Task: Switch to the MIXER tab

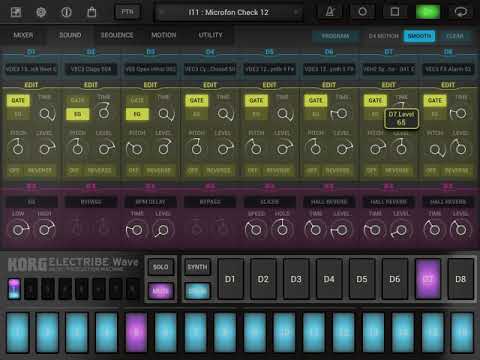Action: [23, 35]
